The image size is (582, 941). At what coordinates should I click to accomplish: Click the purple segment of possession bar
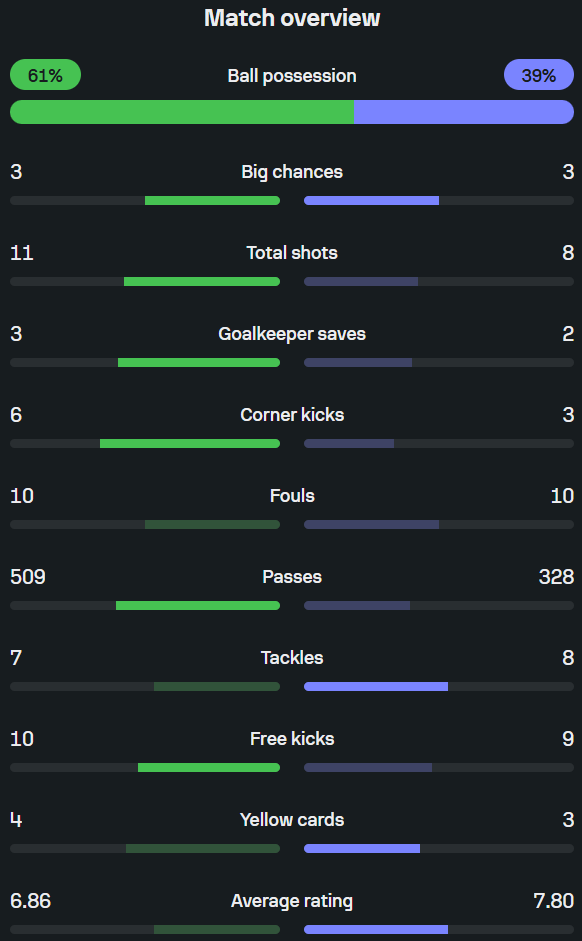(x=464, y=112)
